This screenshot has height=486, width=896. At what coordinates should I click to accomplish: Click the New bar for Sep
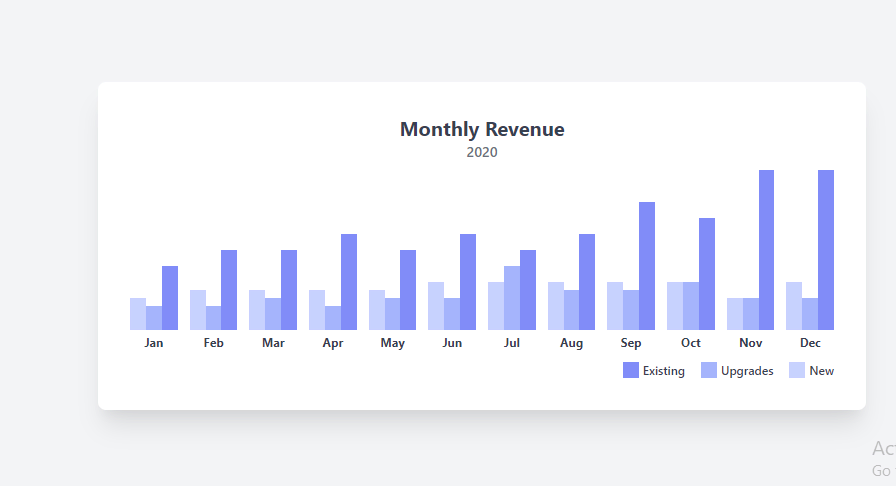[615, 306]
